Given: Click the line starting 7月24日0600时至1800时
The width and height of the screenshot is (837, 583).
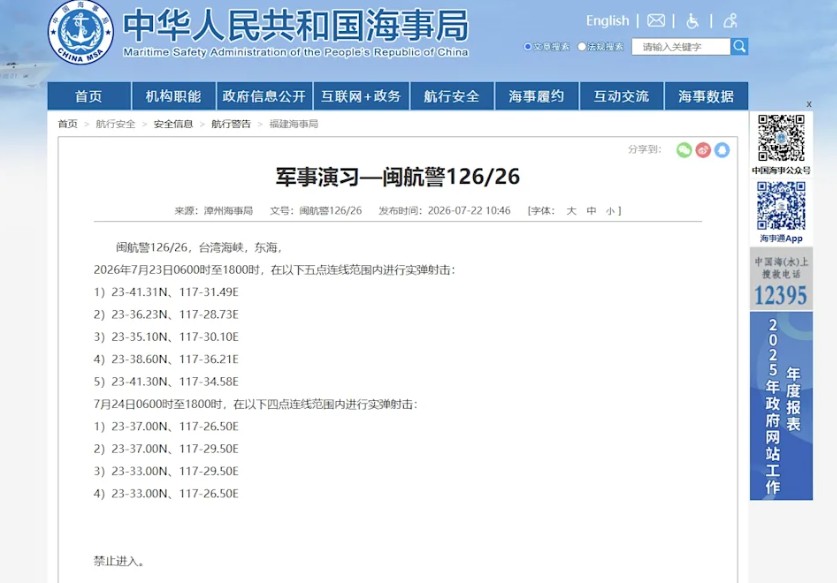Looking at the screenshot, I should point(255,405).
